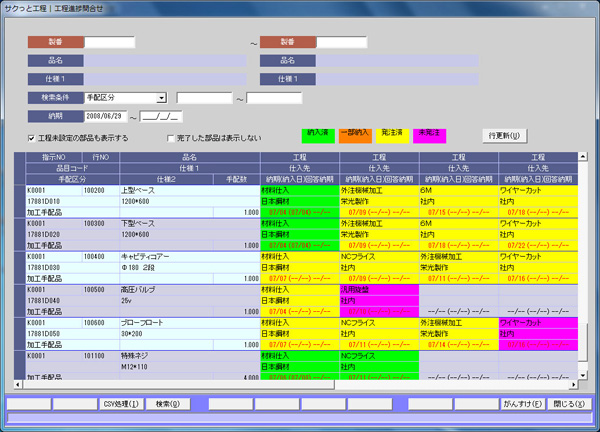Click magenta ワイヤーカット cell in ブローフロート row

click(x=538, y=323)
